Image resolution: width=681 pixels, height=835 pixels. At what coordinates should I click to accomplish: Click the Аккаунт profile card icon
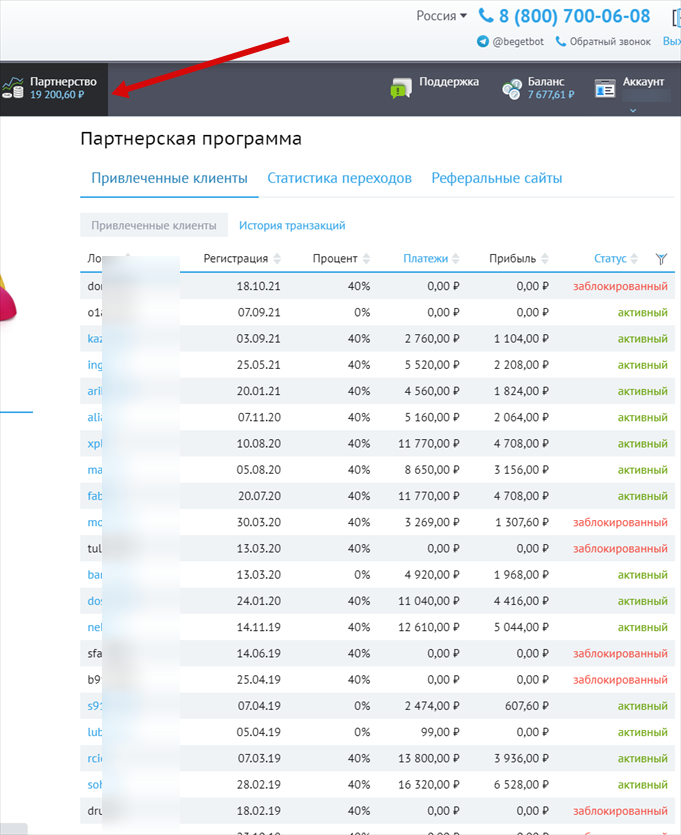click(605, 88)
